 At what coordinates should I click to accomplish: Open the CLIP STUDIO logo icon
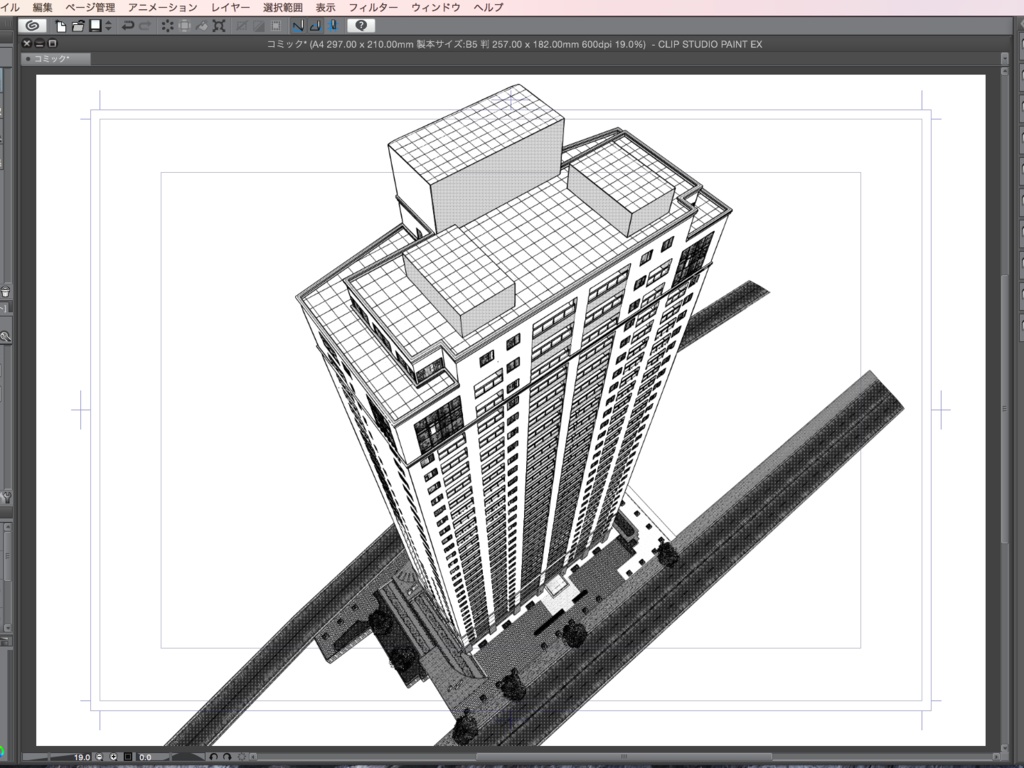coord(30,27)
